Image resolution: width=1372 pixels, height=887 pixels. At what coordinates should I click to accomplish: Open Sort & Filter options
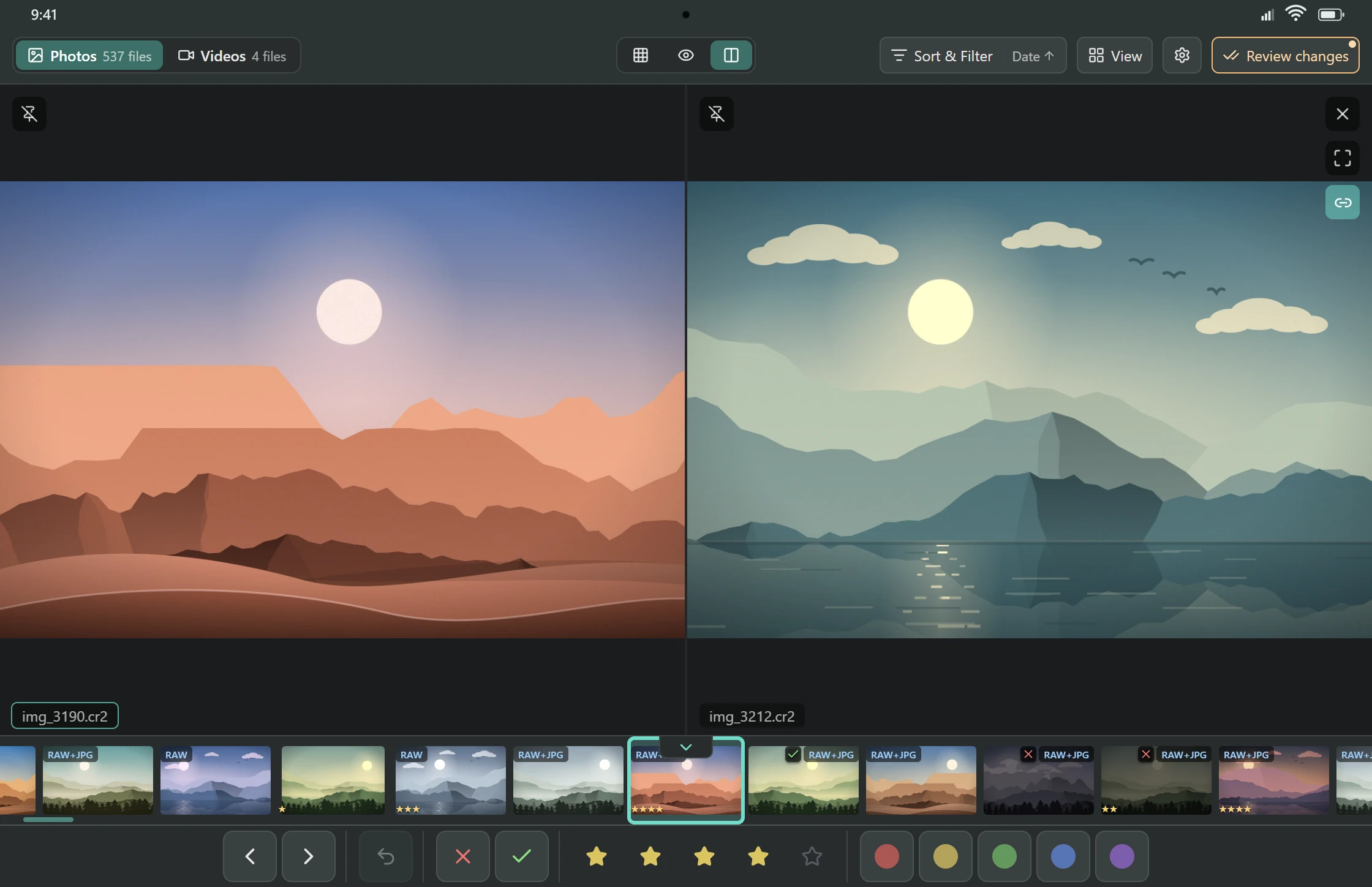coord(942,56)
